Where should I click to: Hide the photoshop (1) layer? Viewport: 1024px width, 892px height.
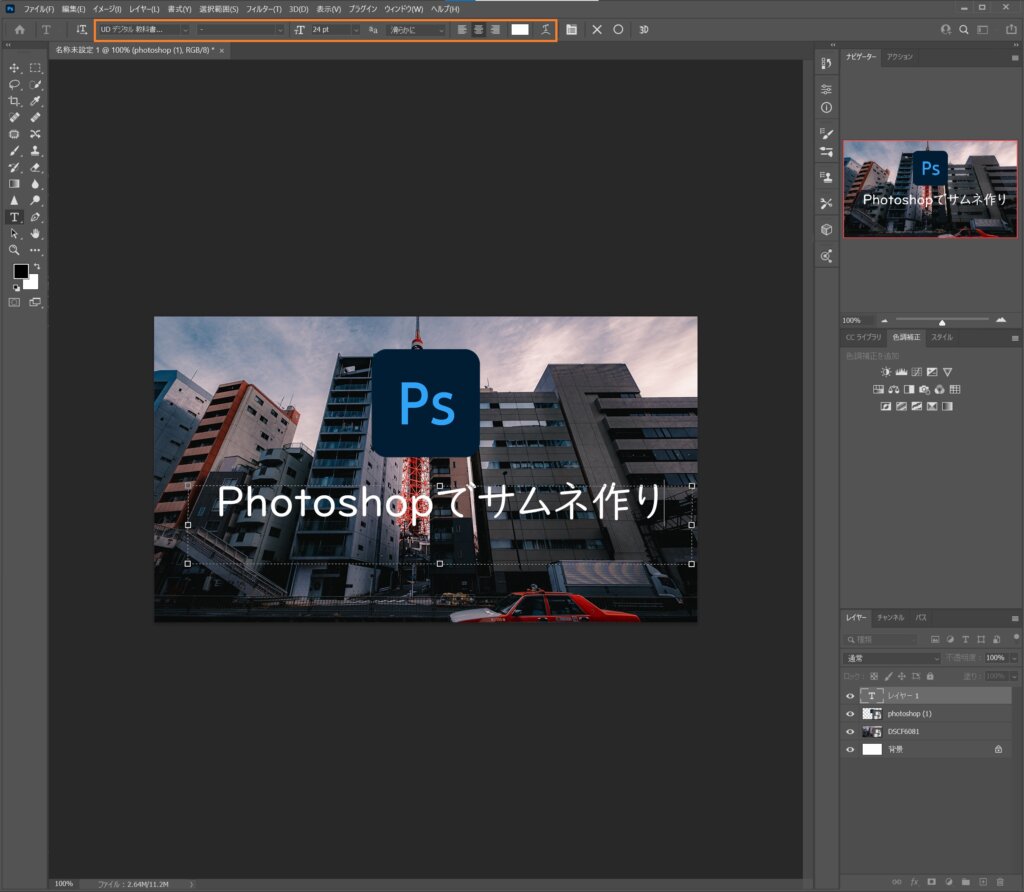[850, 714]
